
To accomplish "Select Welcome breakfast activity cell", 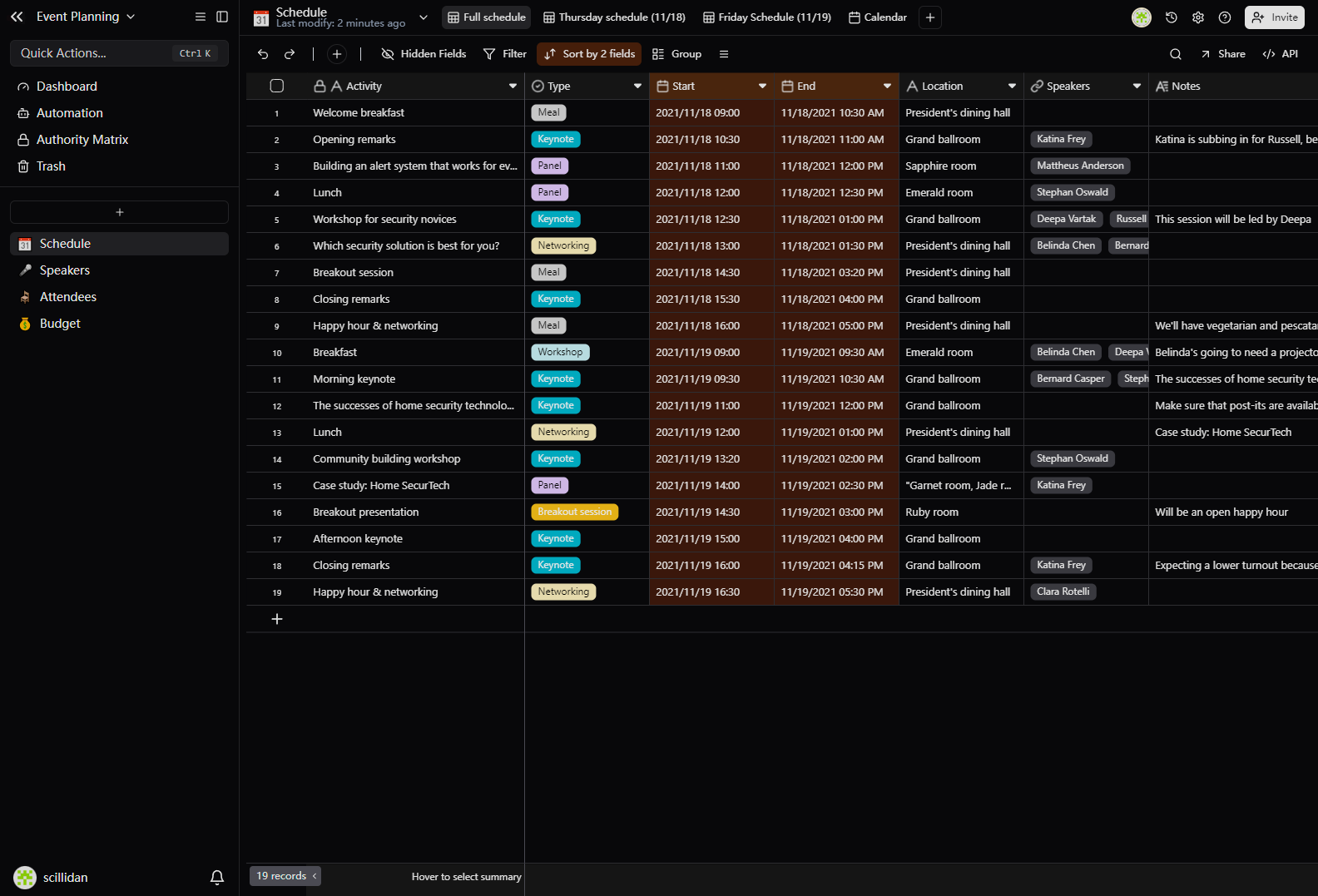I will click(x=414, y=112).
